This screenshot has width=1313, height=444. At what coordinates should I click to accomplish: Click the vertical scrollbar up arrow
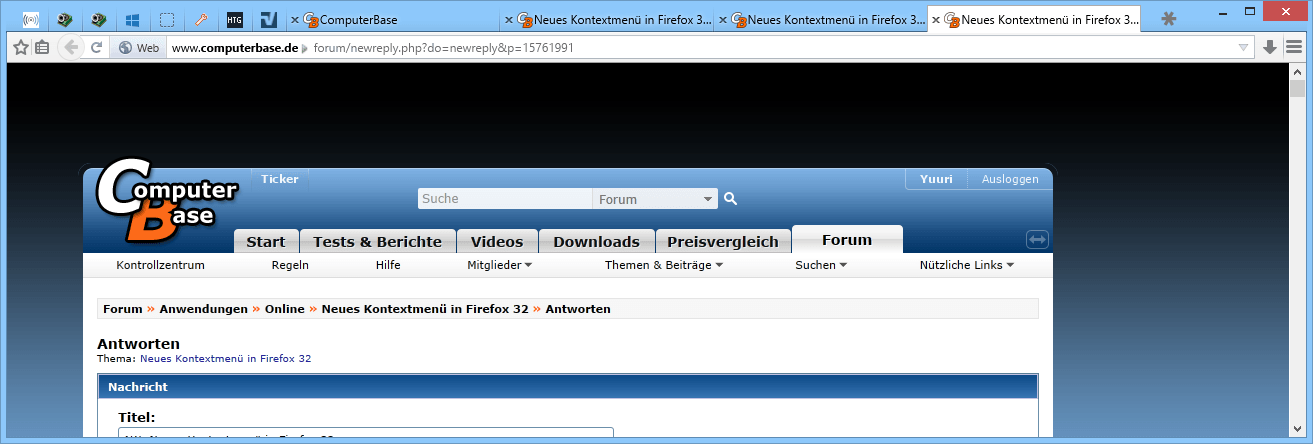[x=1297, y=72]
